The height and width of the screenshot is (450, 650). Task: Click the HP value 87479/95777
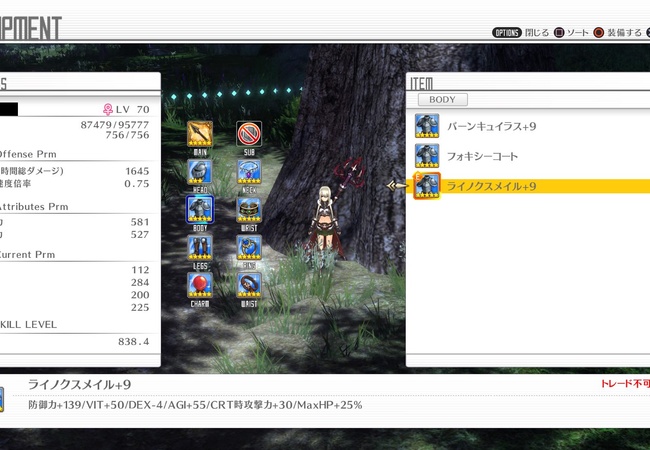[x=115, y=125]
